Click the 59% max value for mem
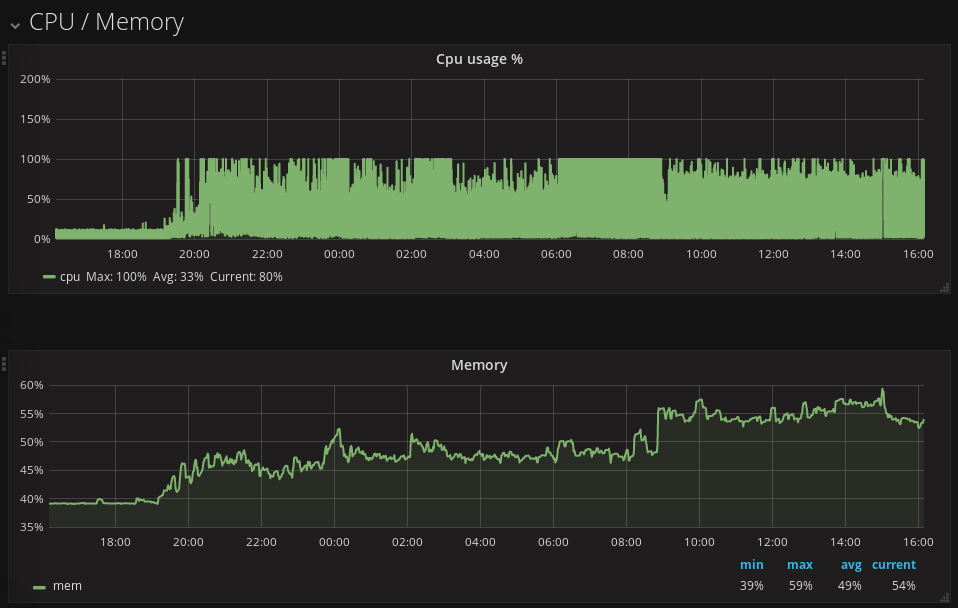Image resolution: width=958 pixels, height=608 pixels. point(800,585)
